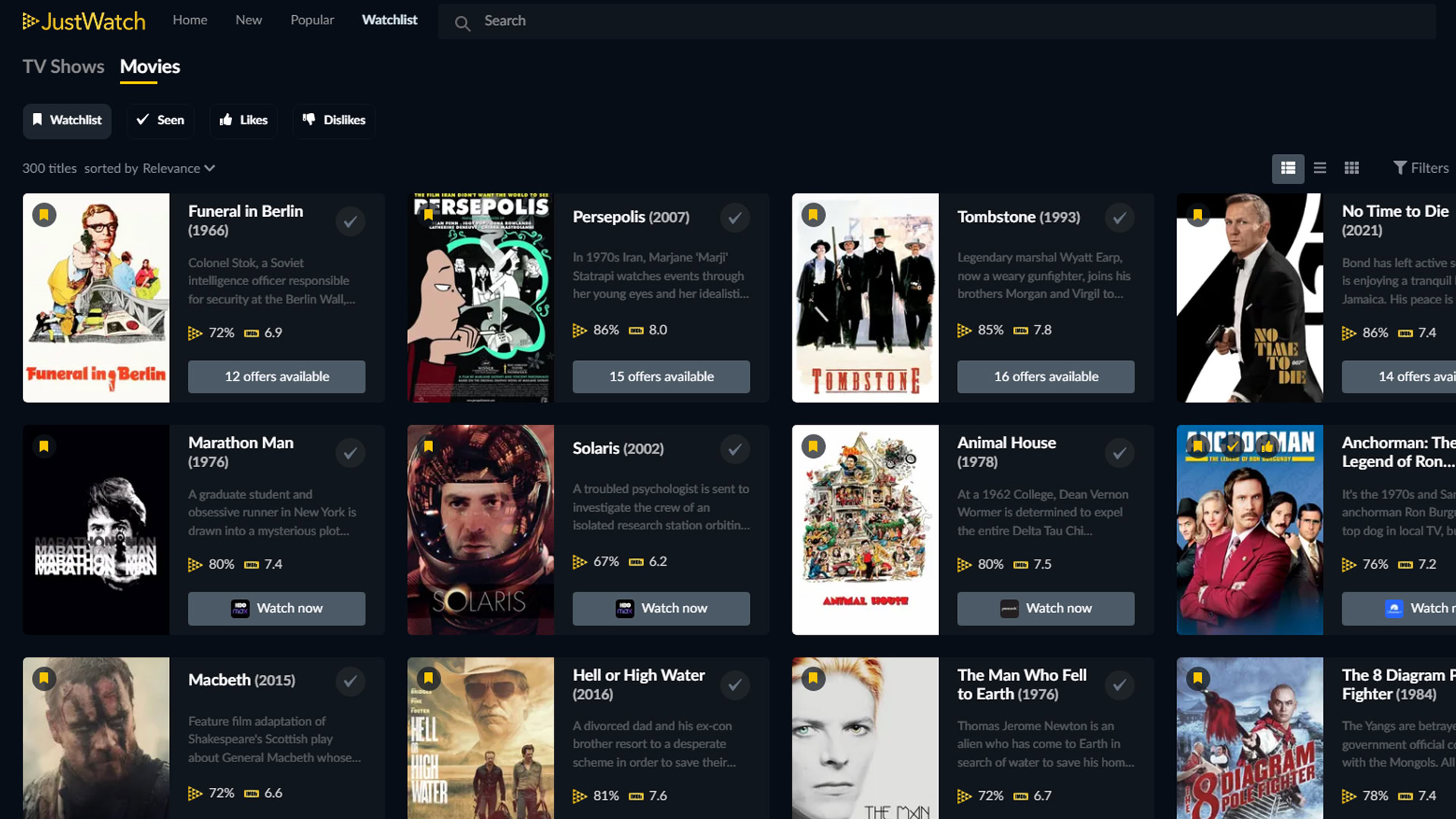Select the large grid view icon
The height and width of the screenshot is (819, 1456).
tap(1289, 167)
